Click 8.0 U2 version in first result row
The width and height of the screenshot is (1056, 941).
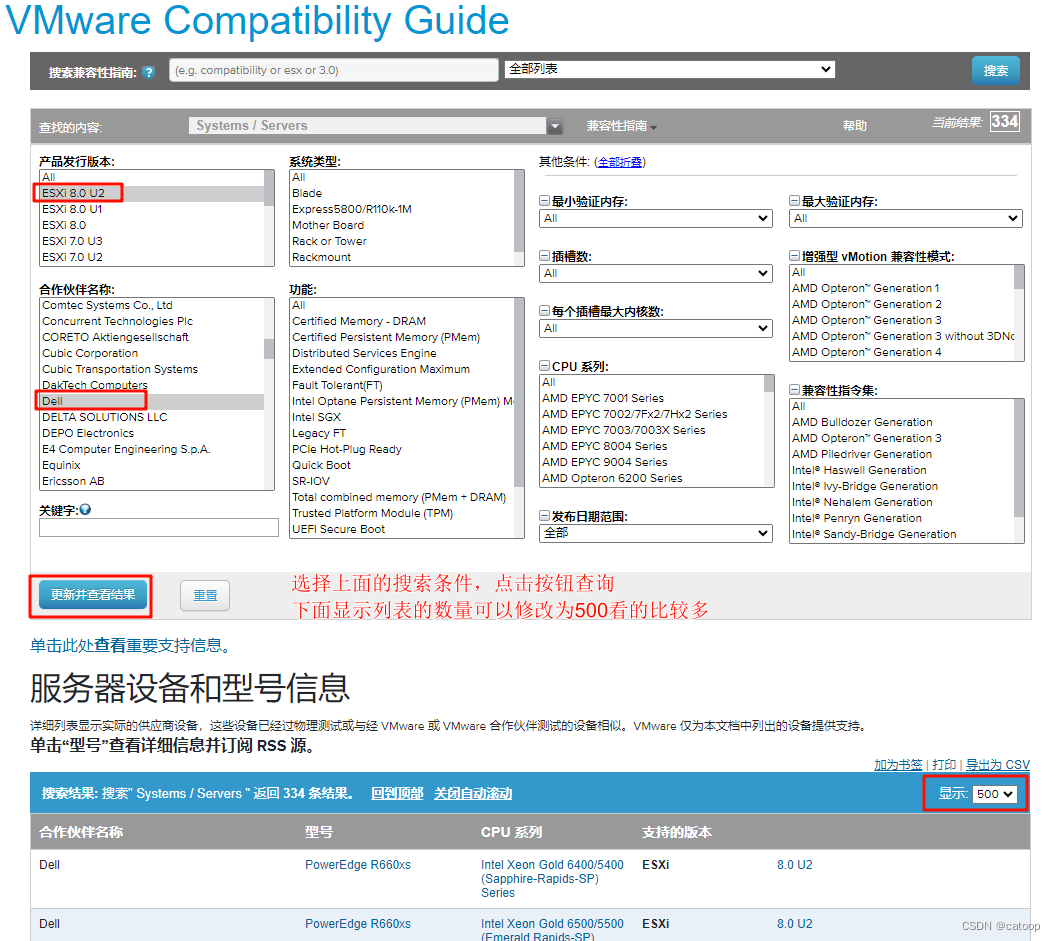[794, 865]
